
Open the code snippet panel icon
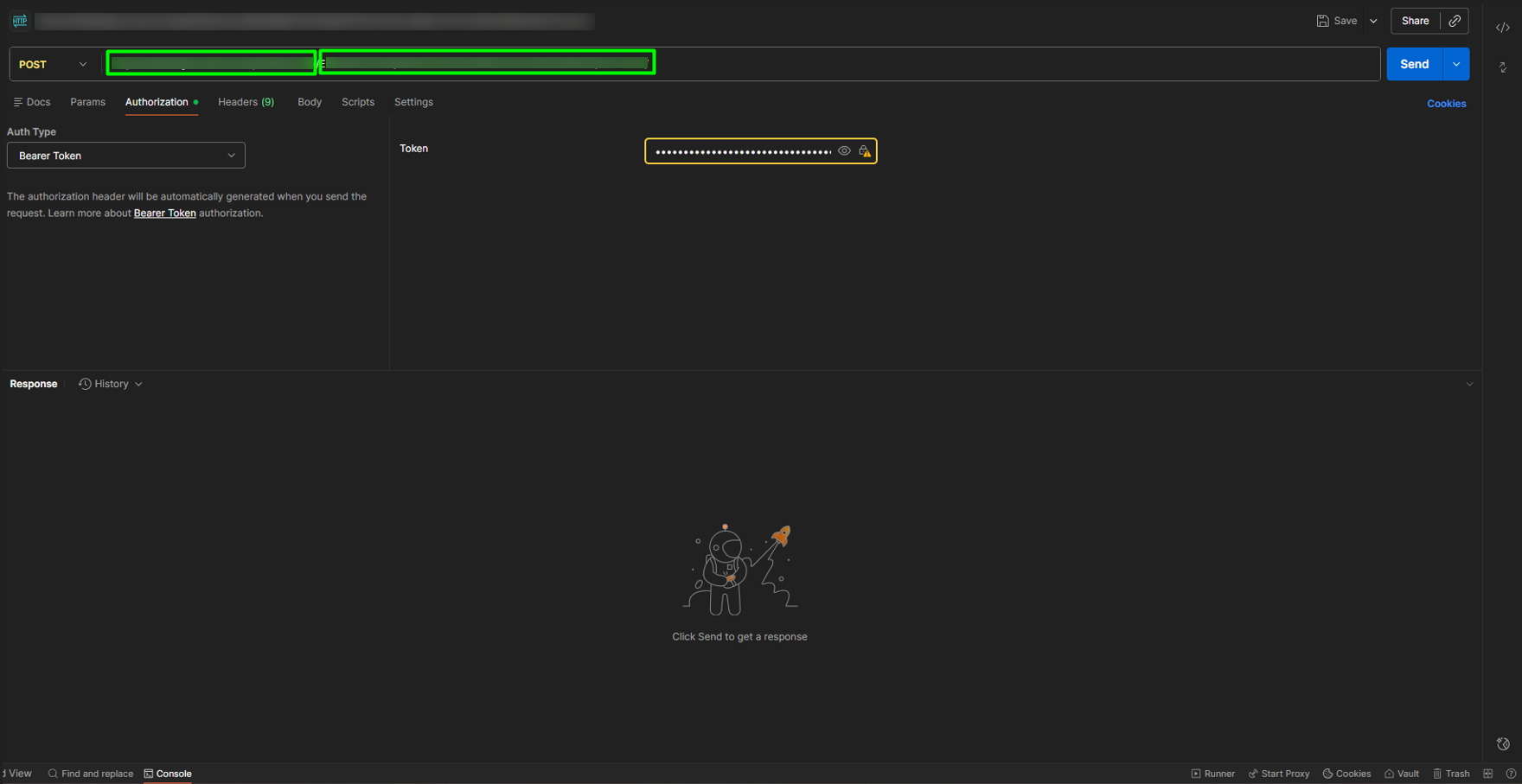pyautogui.click(x=1503, y=28)
